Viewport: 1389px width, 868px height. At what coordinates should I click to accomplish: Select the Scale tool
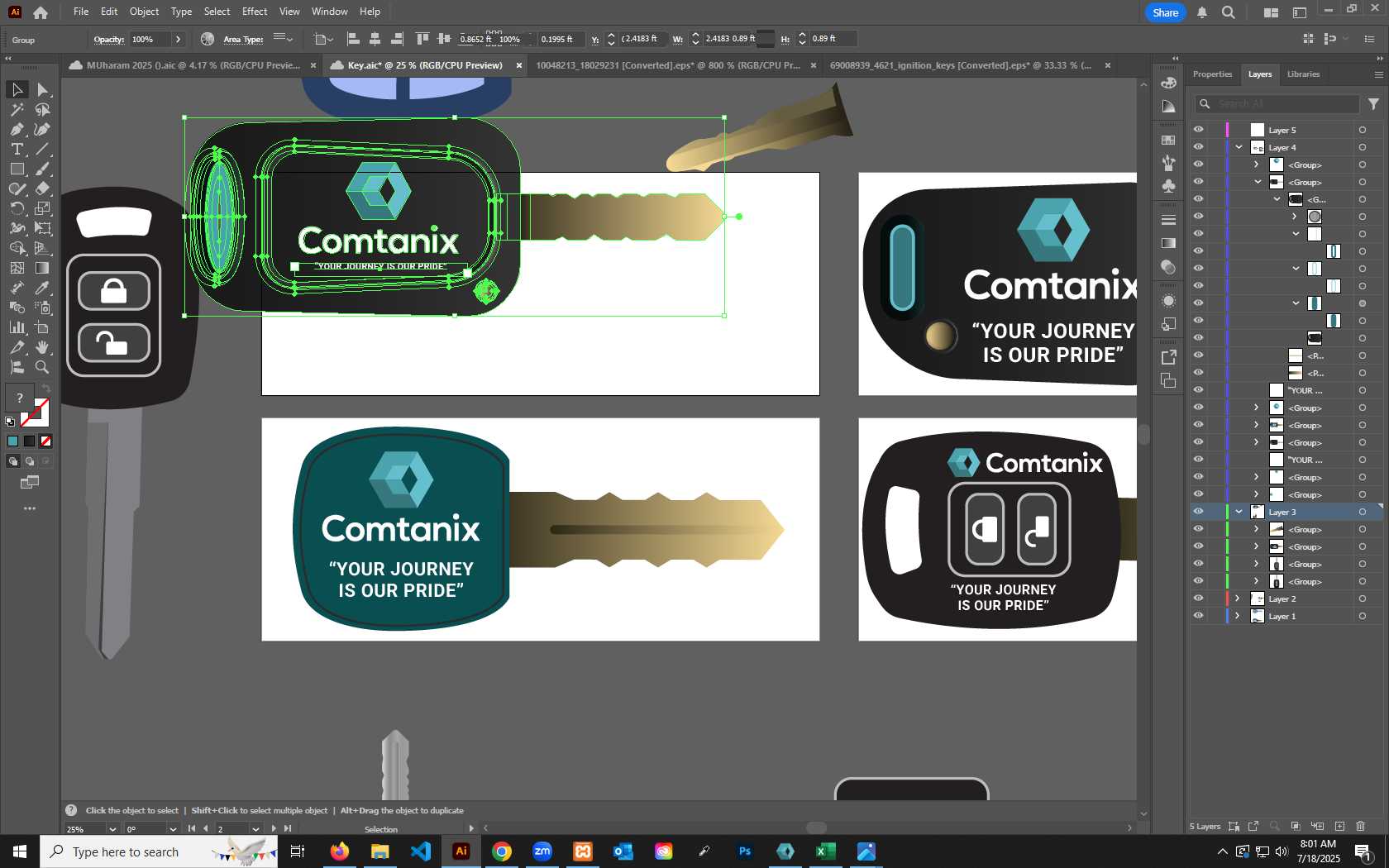(x=43, y=208)
